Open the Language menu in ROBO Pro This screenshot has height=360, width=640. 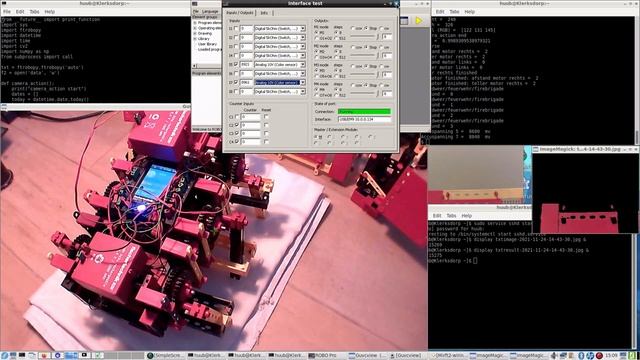[x=210, y=11]
